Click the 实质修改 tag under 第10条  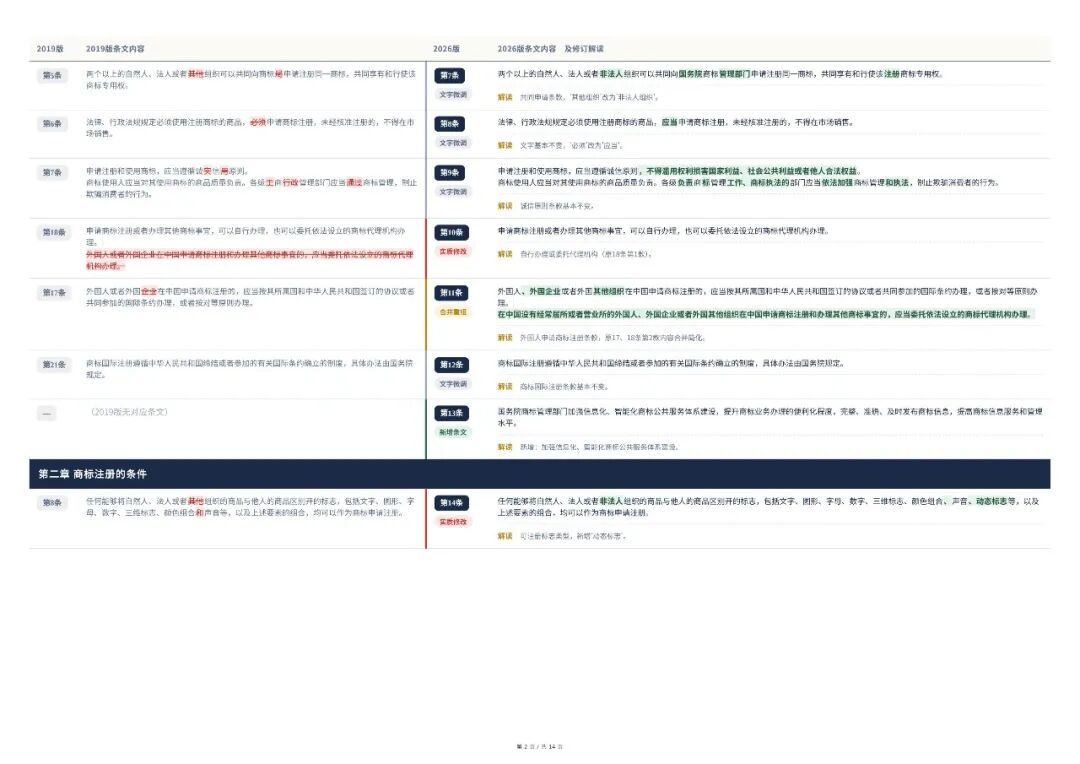click(x=453, y=251)
